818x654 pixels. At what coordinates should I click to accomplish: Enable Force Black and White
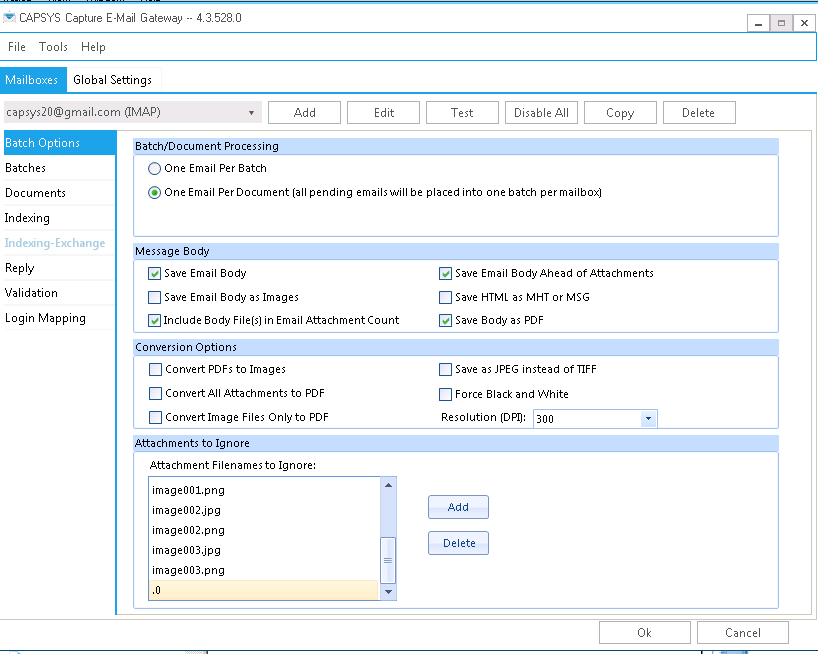[x=446, y=394]
